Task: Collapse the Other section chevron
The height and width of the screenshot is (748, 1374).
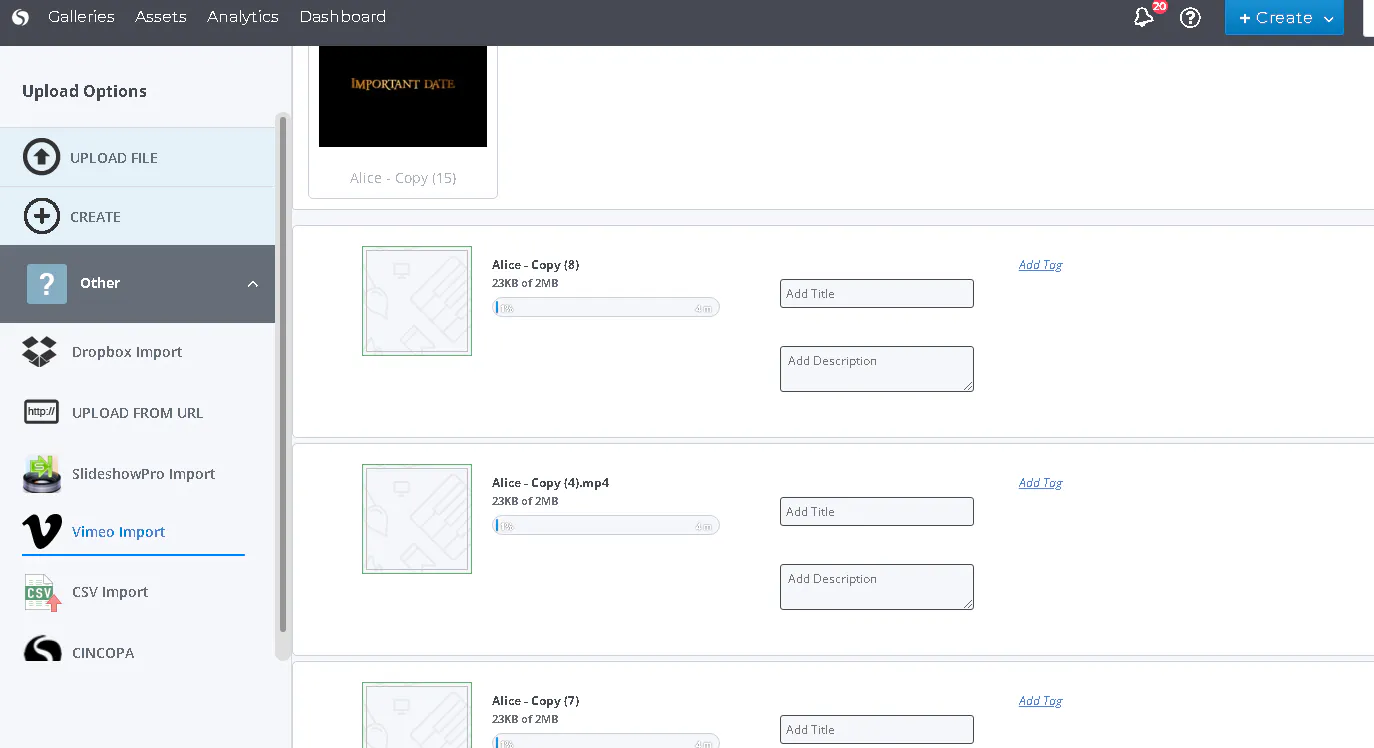Action: click(x=253, y=284)
